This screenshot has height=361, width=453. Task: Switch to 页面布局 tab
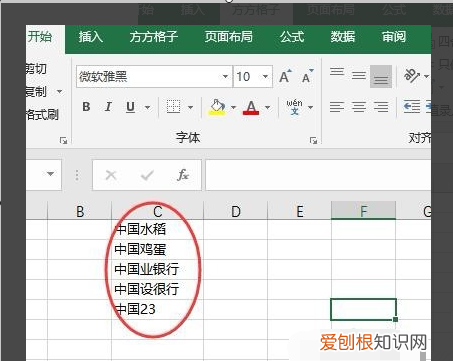point(229,37)
